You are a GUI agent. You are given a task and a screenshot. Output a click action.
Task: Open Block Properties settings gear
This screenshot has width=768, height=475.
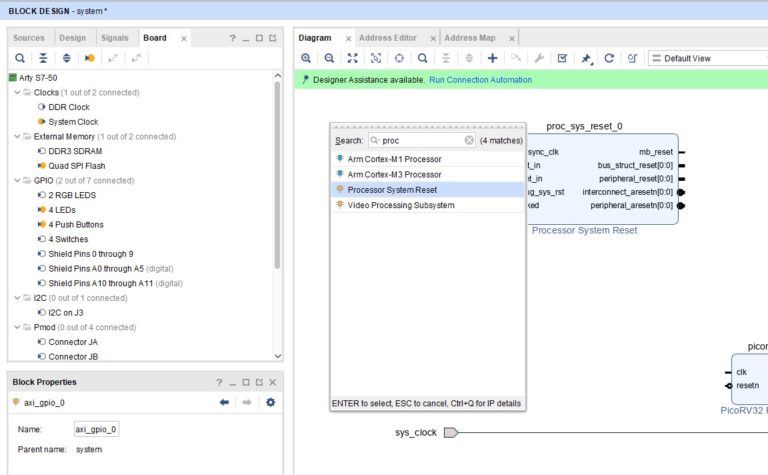point(270,402)
